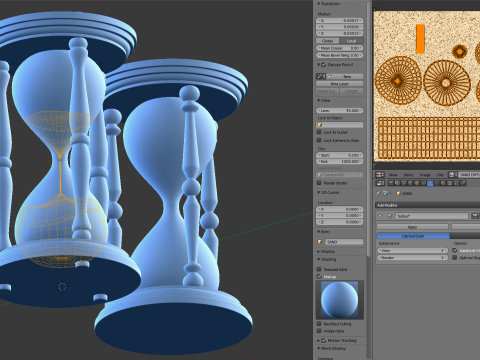Collapse the Grease Pencil panel triangle

[319, 64]
